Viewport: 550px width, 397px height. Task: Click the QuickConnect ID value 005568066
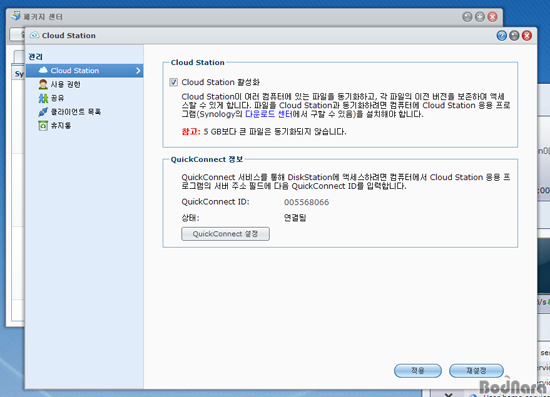pos(306,202)
